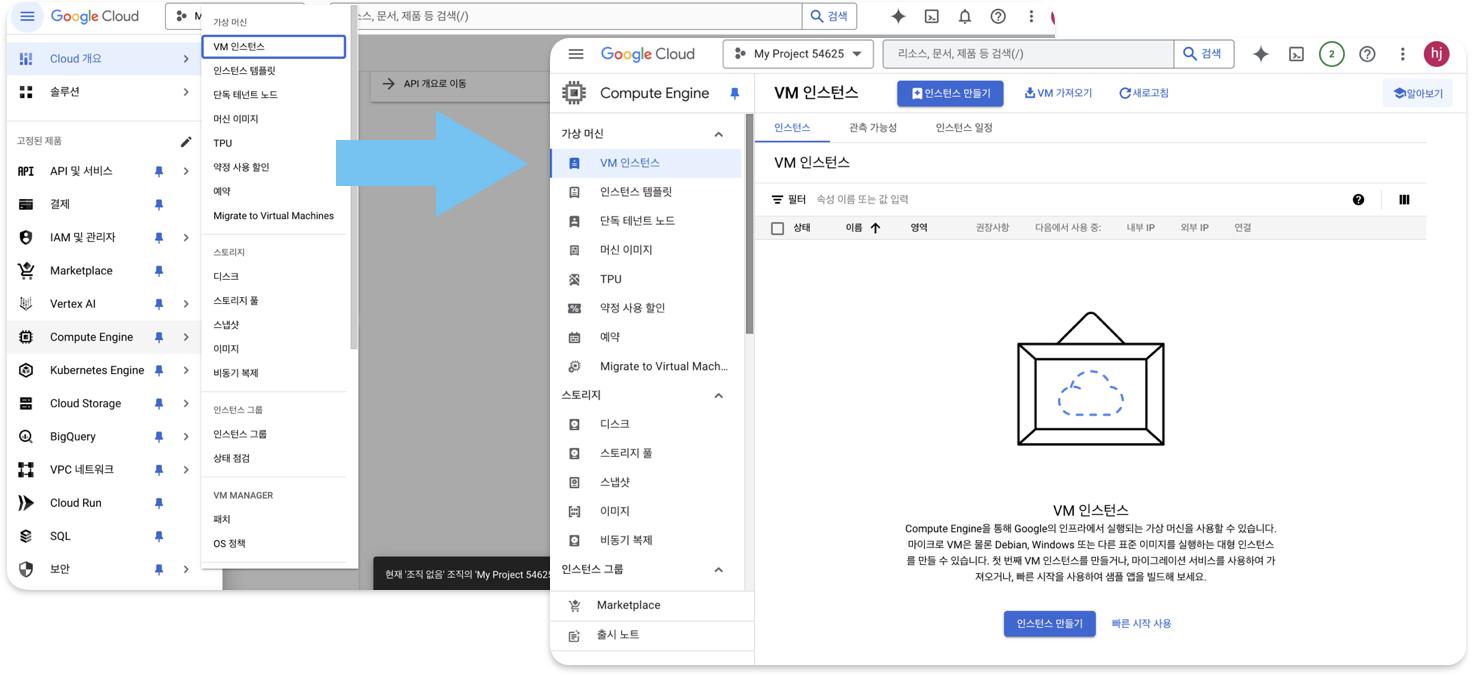Open hamburger menu in right VM 인스턴스 window

click(x=576, y=54)
